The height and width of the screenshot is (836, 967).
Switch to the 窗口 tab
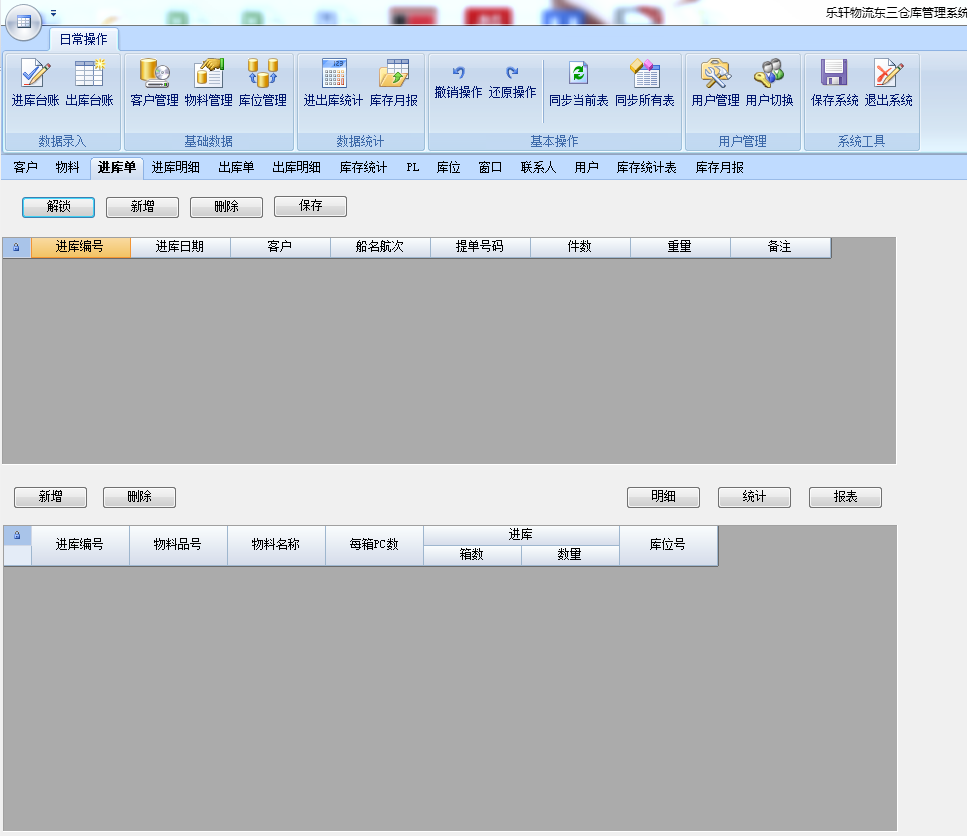click(490, 168)
